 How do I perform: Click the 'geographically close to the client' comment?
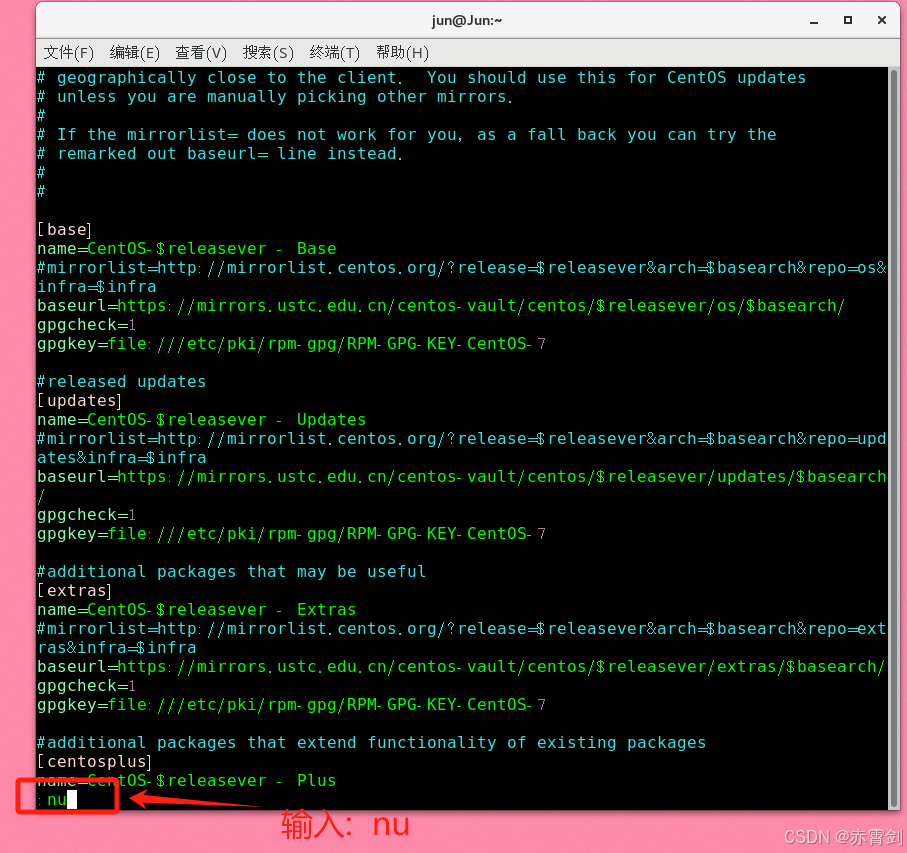coord(422,77)
